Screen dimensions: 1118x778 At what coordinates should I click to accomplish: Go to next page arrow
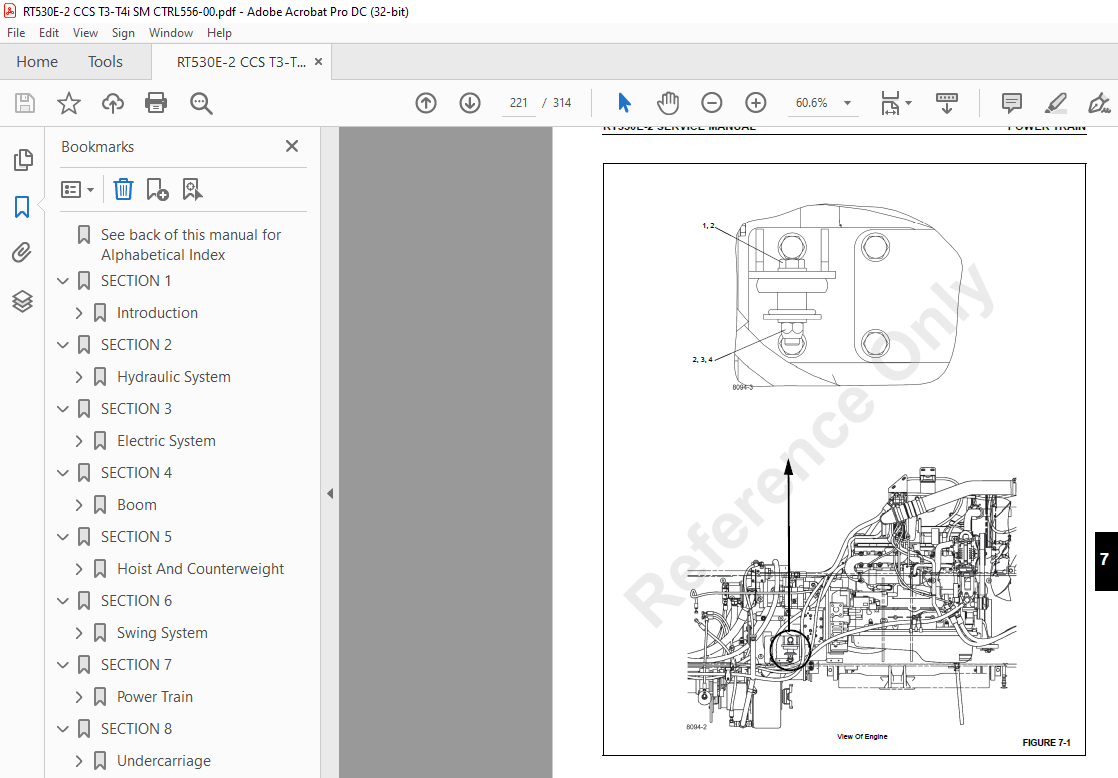point(470,103)
